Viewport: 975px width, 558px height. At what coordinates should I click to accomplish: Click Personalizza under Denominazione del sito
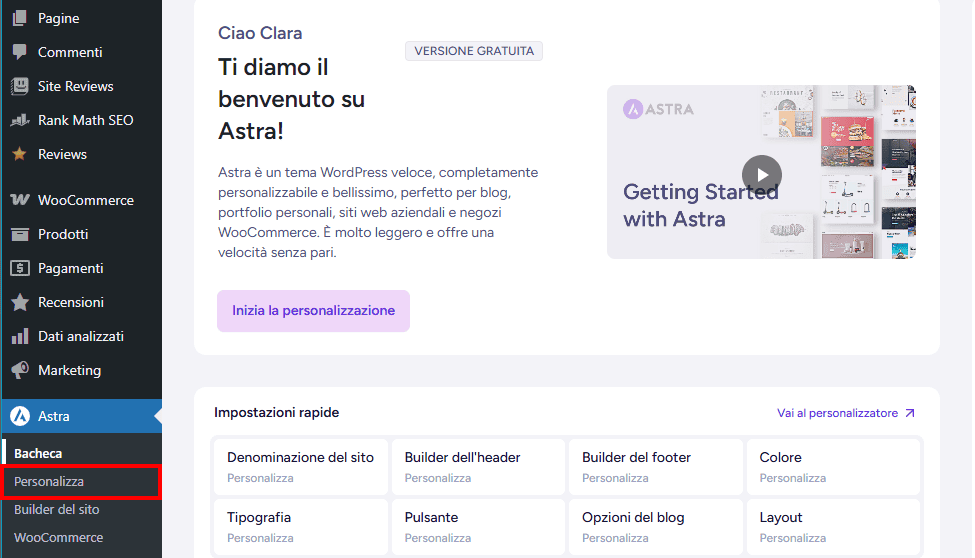(x=260, y=478)
